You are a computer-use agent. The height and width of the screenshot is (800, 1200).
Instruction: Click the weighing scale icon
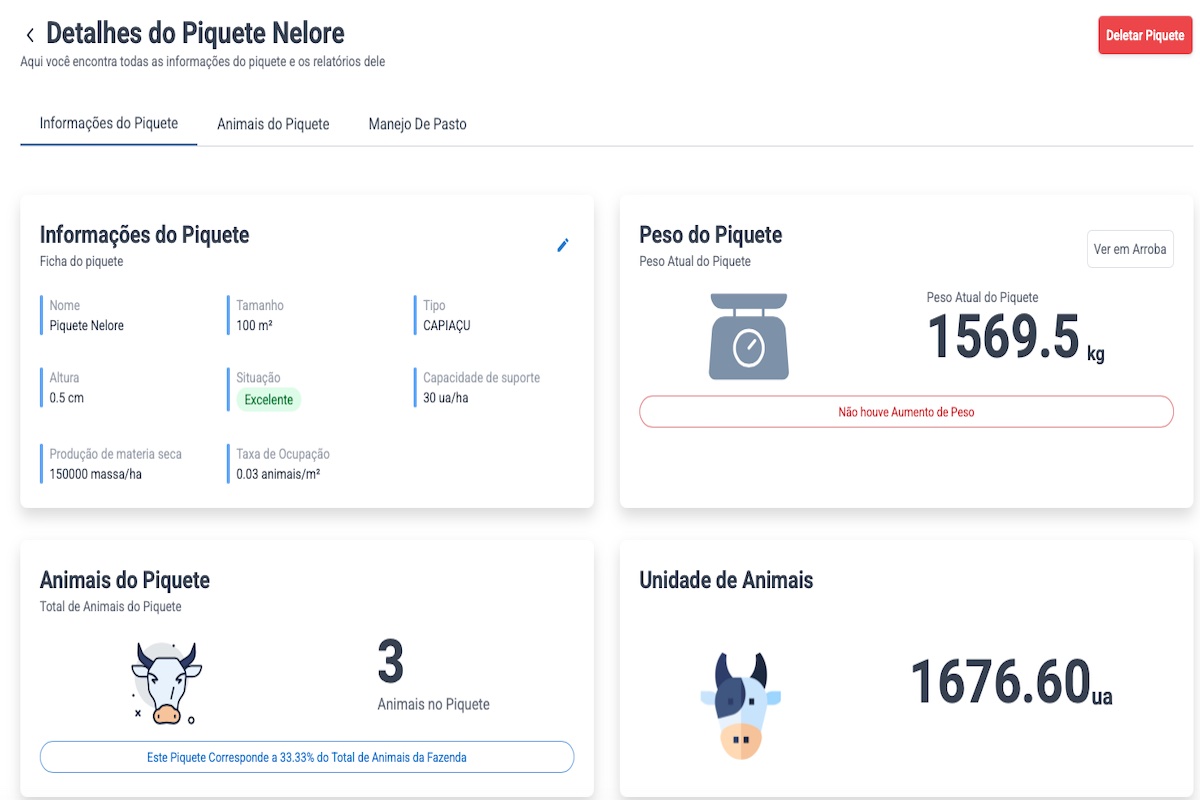point(749,336)
